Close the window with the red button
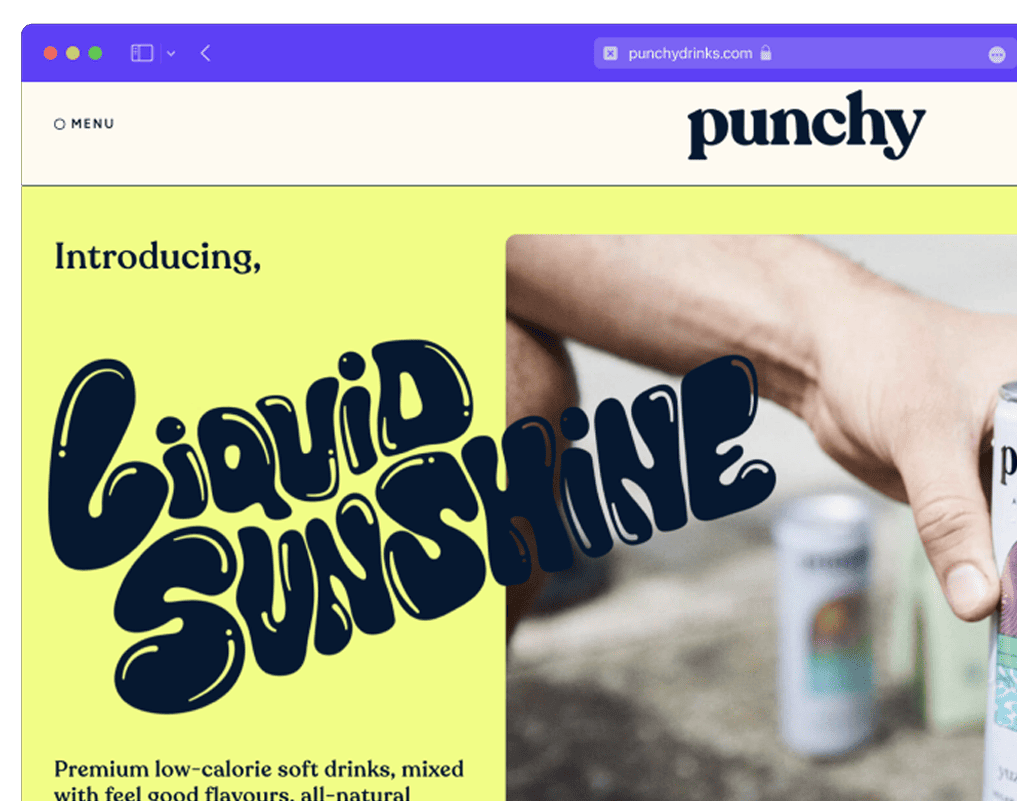1017x801 pixels. tap(50, 53)
